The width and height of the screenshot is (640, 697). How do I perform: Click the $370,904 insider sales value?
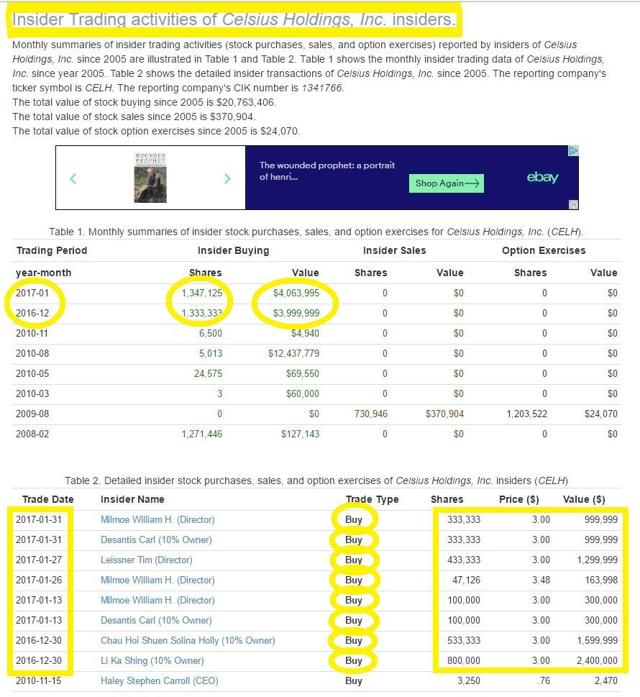tap(444, 414)
